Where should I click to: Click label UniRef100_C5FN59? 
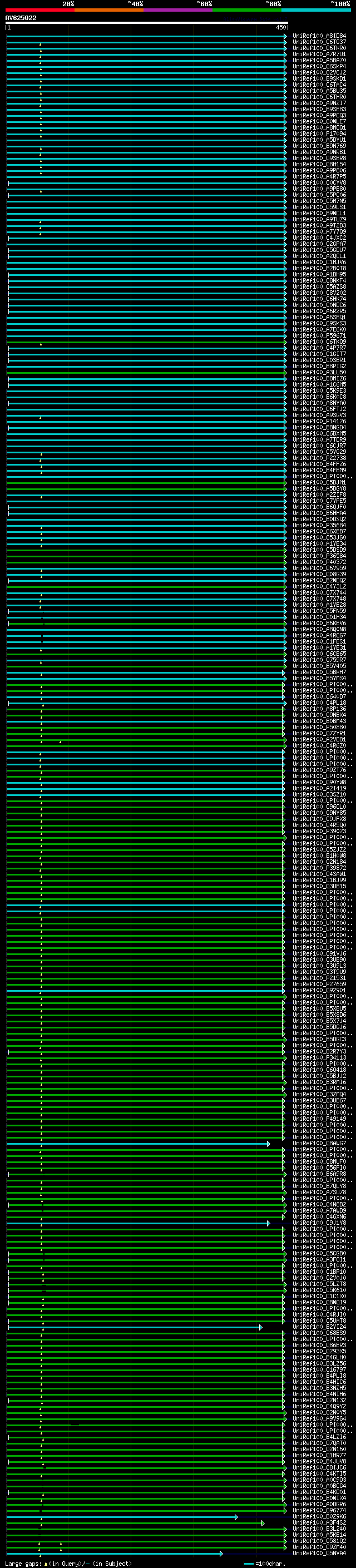click(319, 611)
